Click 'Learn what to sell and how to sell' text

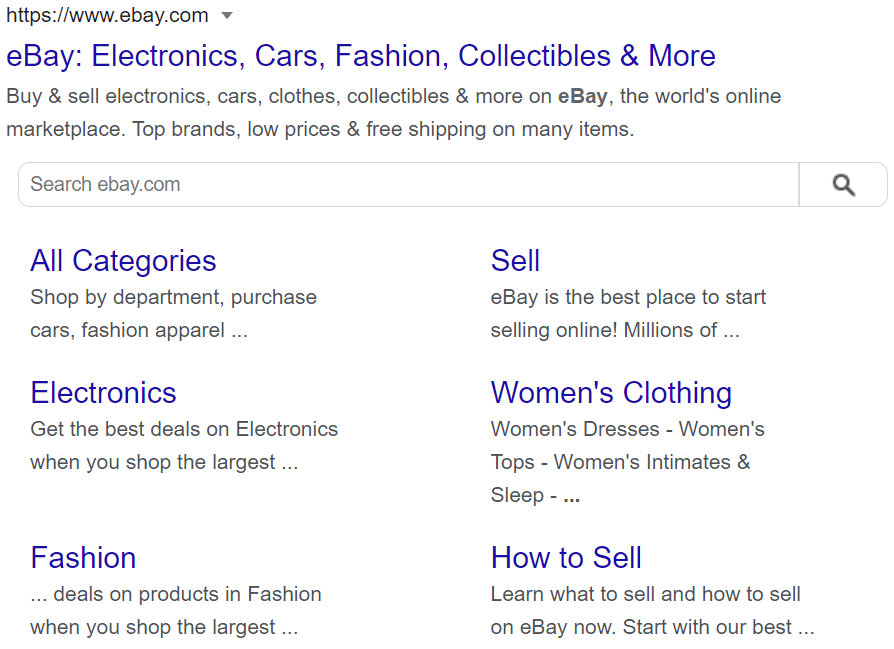[x=646, y=594]
